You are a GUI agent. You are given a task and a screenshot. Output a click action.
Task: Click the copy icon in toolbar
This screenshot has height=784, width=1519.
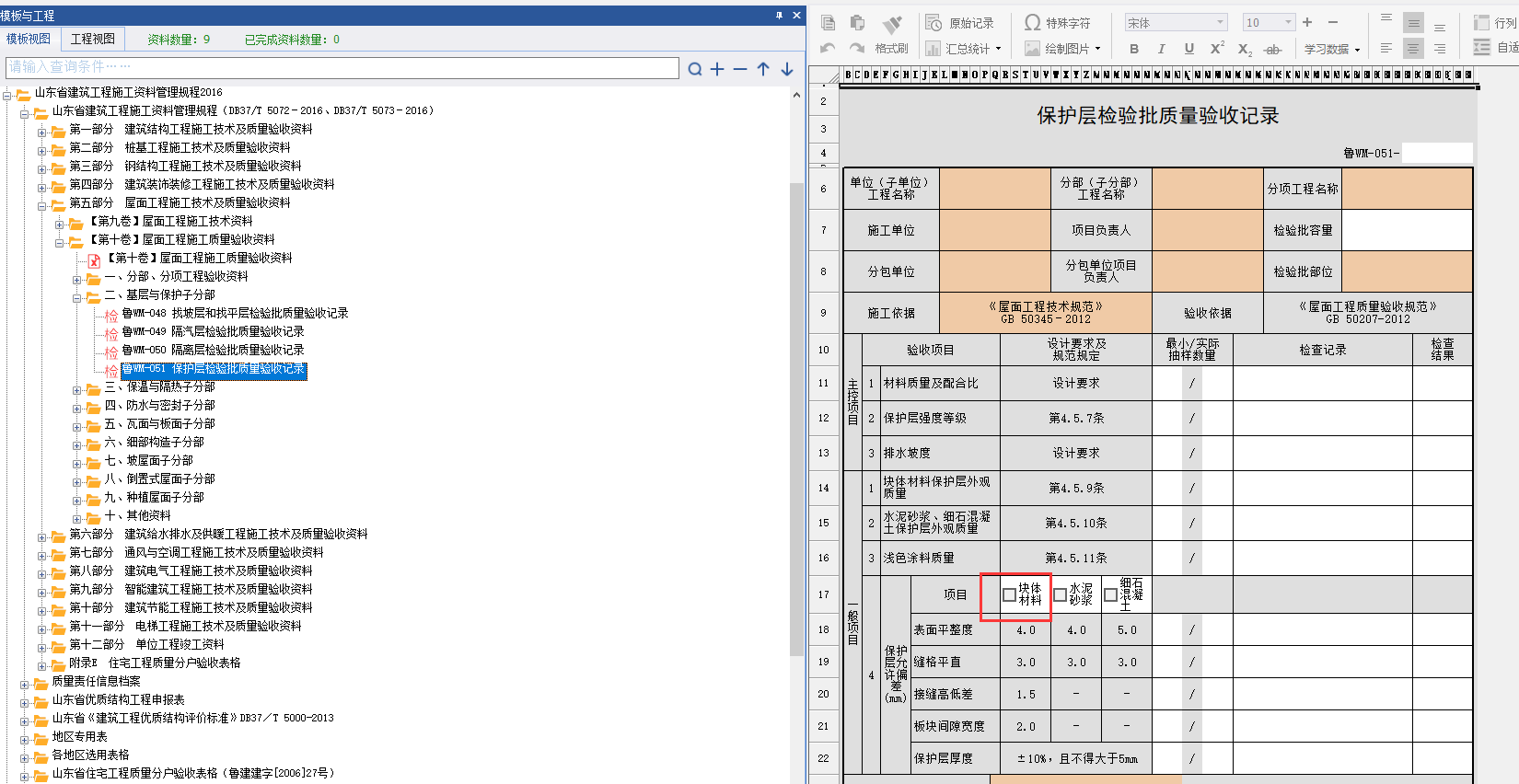[829, 23]
